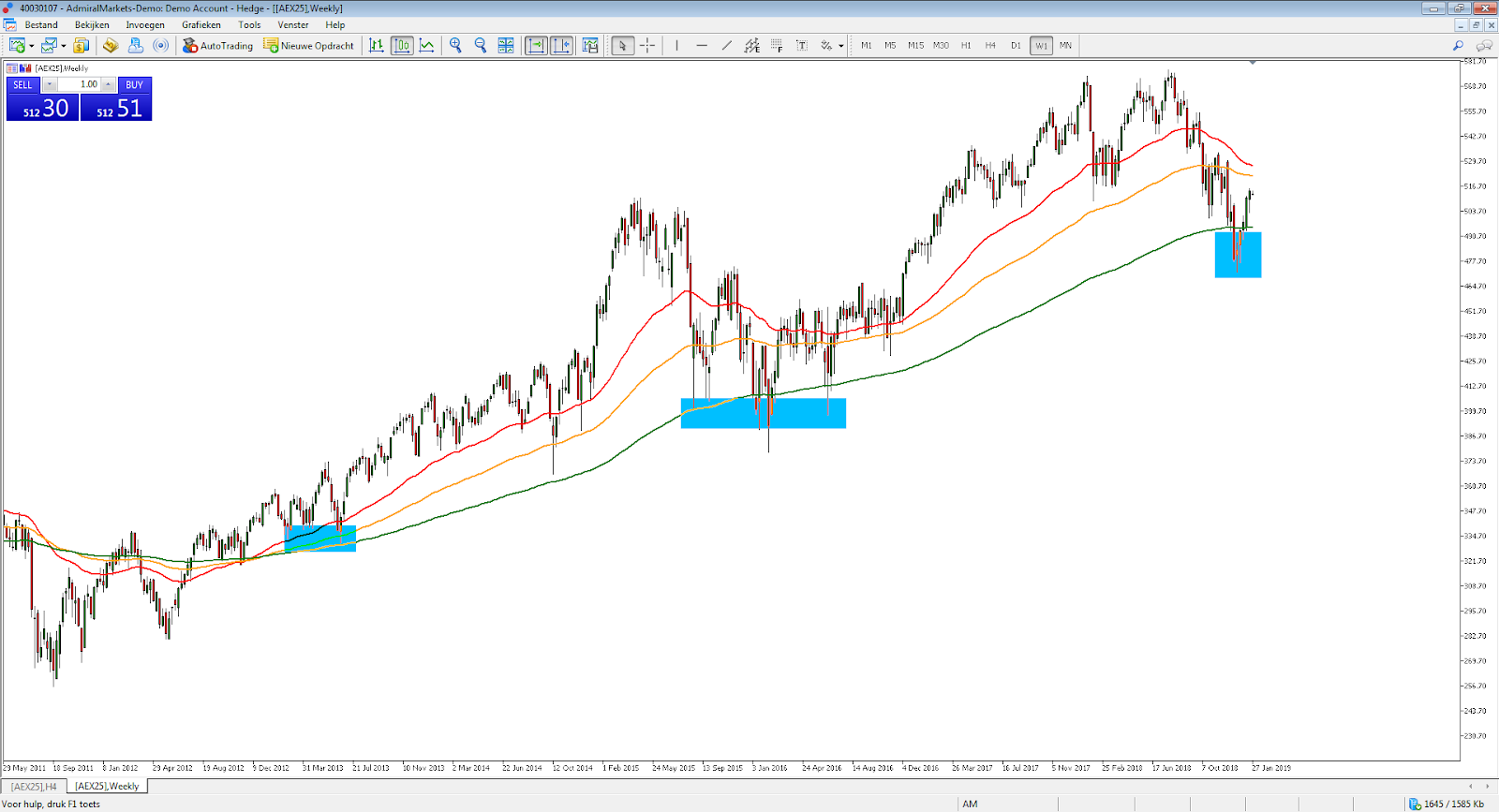Open the Data Window icon
The height and width of the screenshot is (812, 1499).
coord(111,45)
